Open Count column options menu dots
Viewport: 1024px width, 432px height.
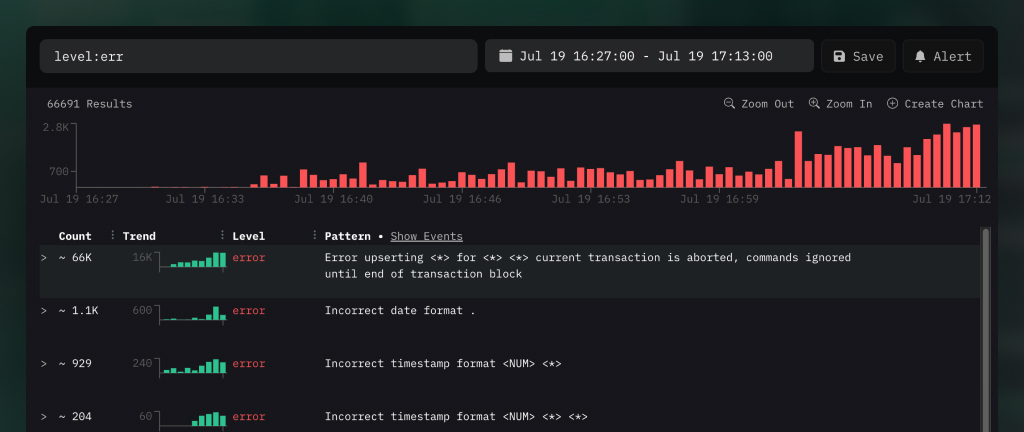[112, 236]
